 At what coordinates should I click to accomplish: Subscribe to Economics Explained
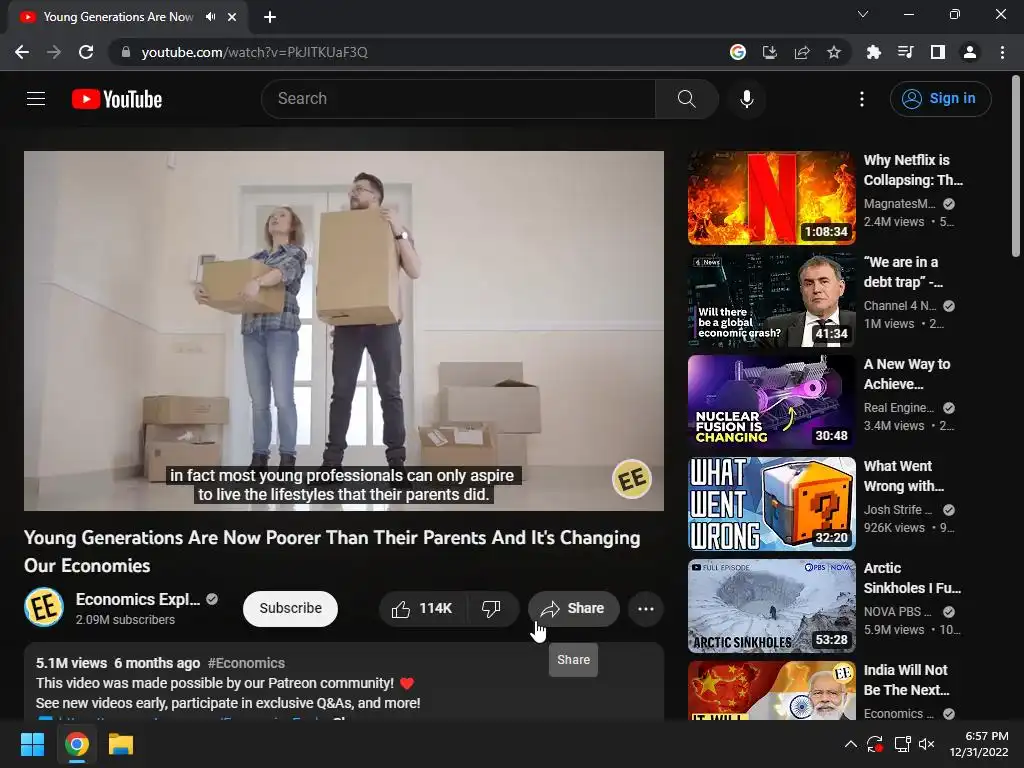tap(291, 609)
